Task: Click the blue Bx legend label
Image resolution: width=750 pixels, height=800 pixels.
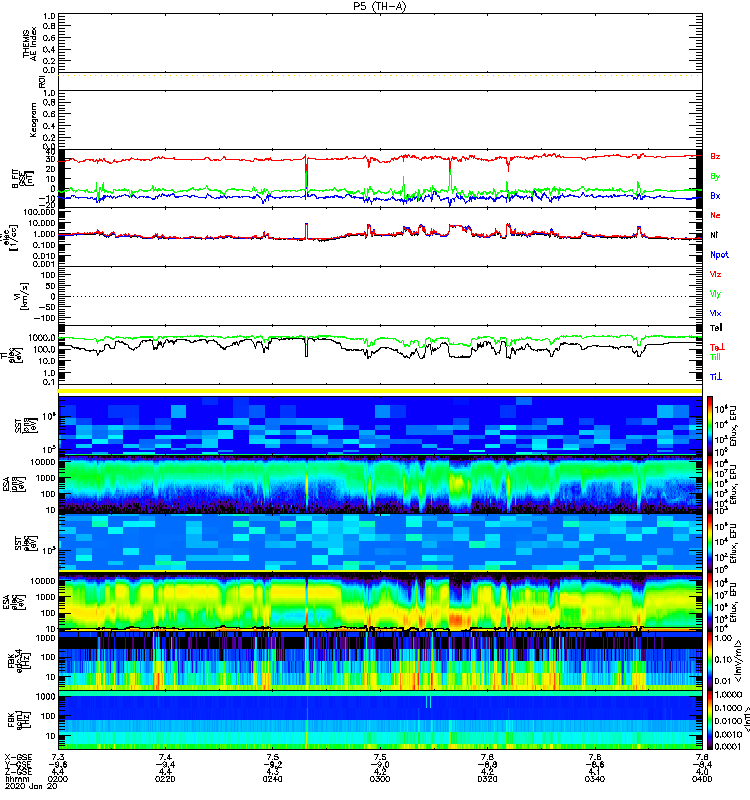Action: [x=715, y=196]
